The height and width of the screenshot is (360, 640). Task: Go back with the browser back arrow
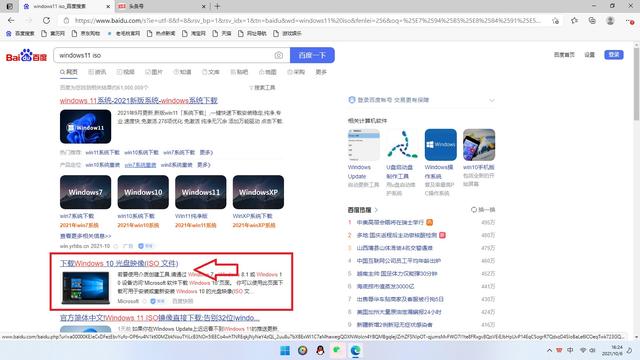pos(11,20)
